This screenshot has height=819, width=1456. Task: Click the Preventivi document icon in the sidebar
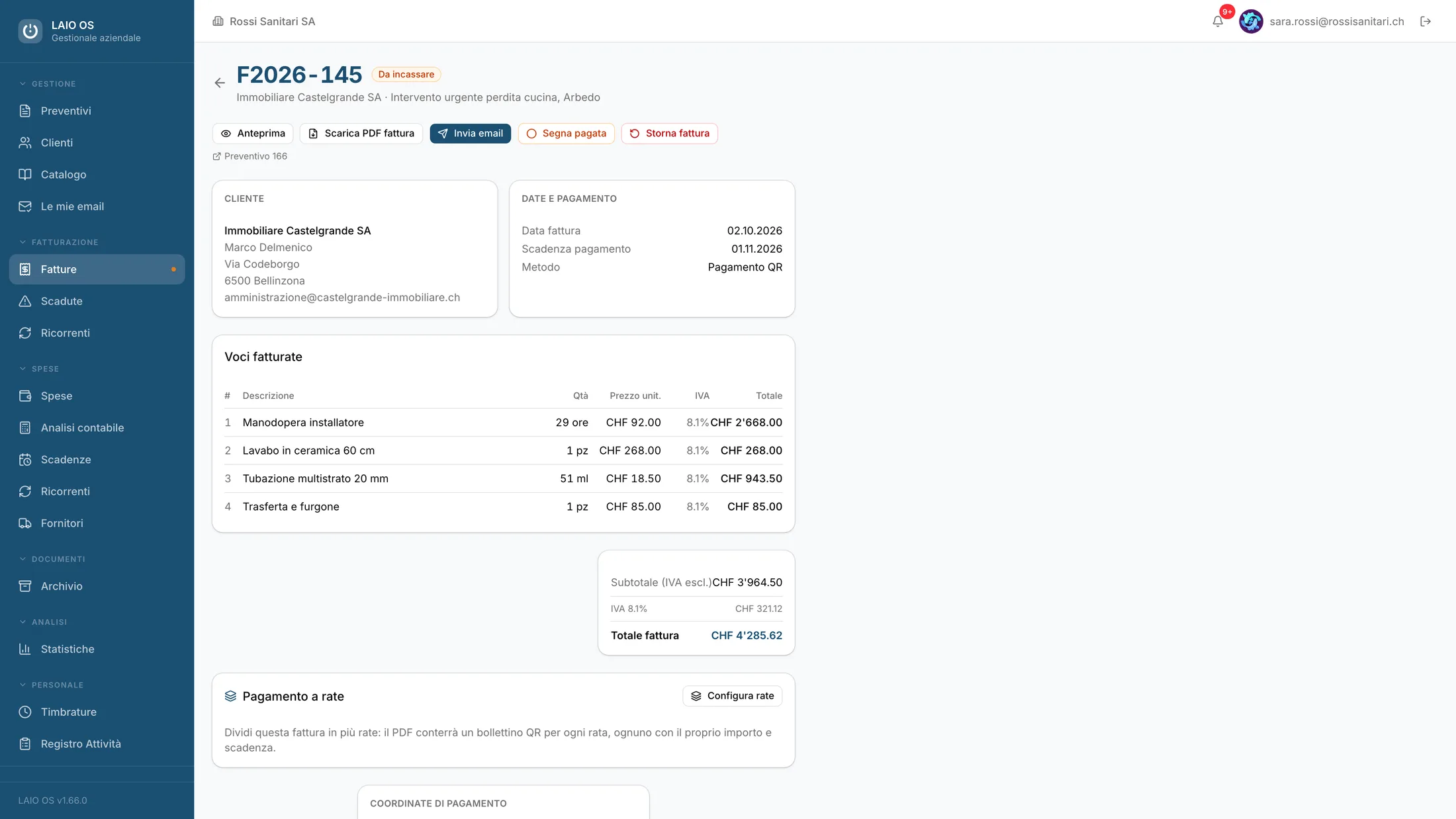25,110
